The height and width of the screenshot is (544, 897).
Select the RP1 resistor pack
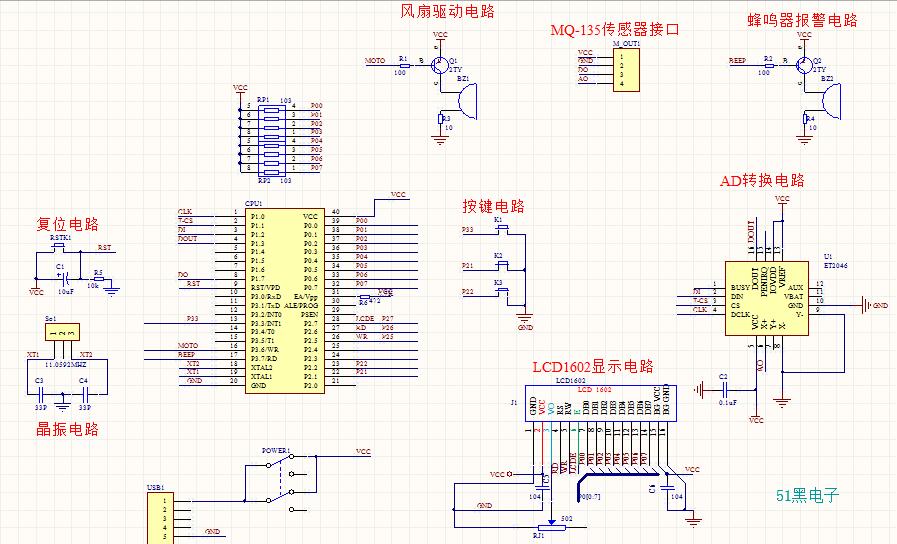[x=272, y=122]
